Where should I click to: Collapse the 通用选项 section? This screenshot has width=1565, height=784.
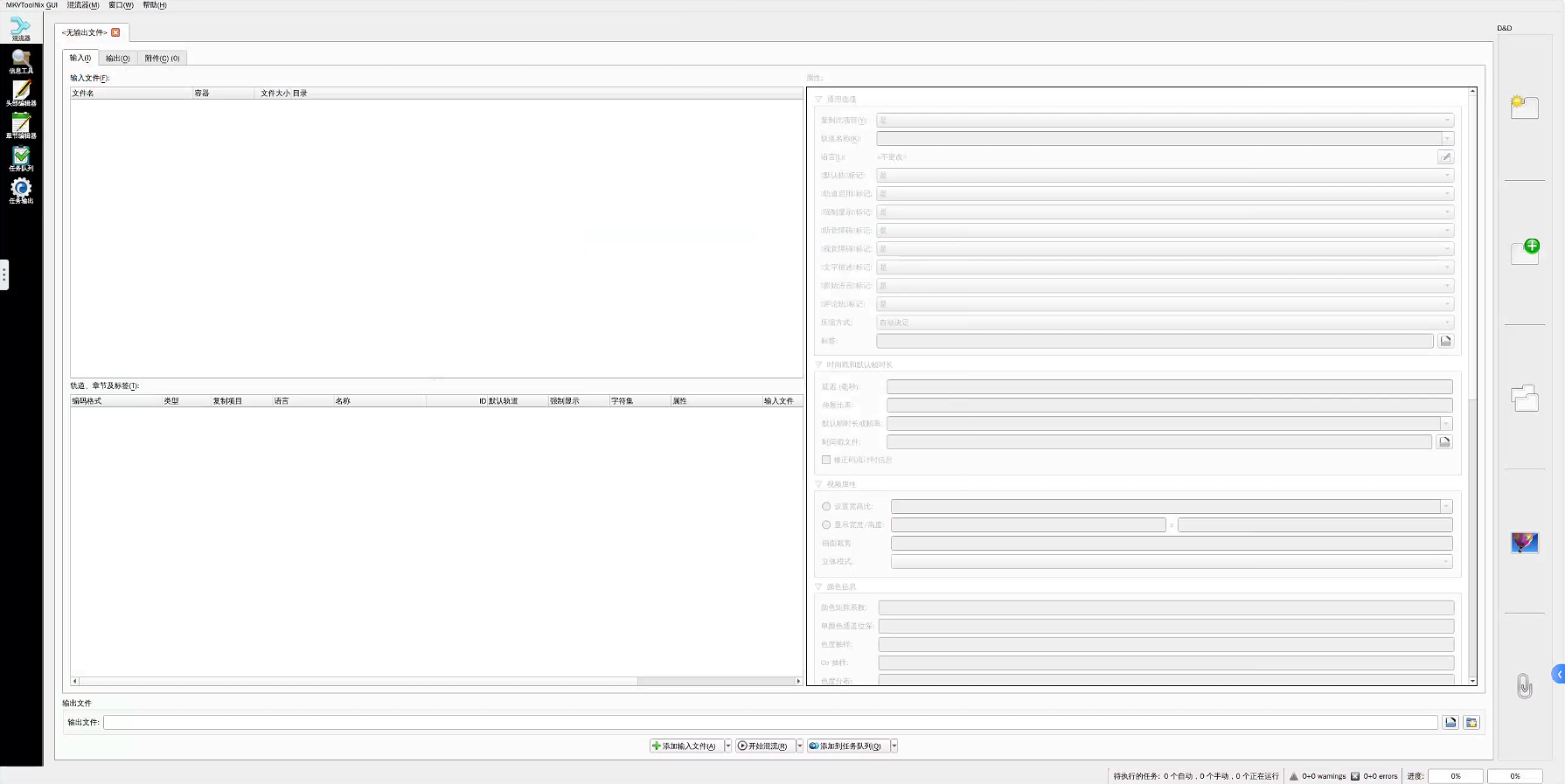pos(819,100)
